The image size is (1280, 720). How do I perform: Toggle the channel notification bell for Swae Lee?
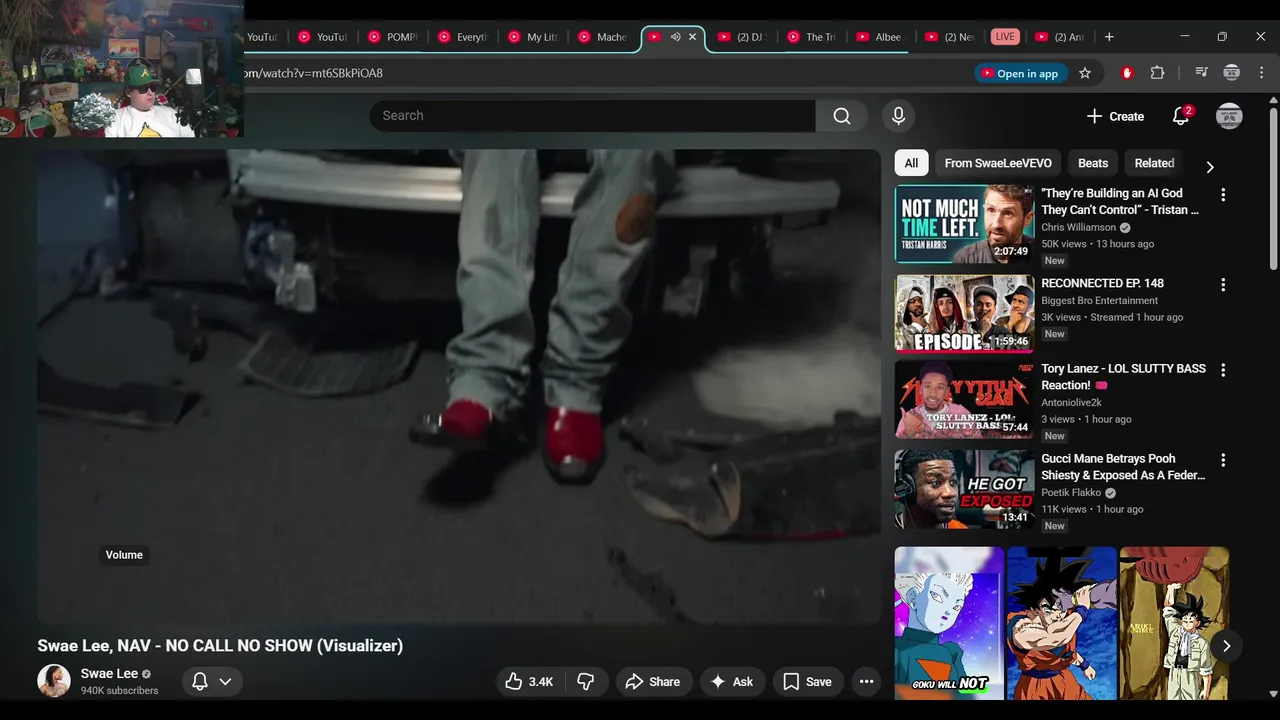(200, 682)
